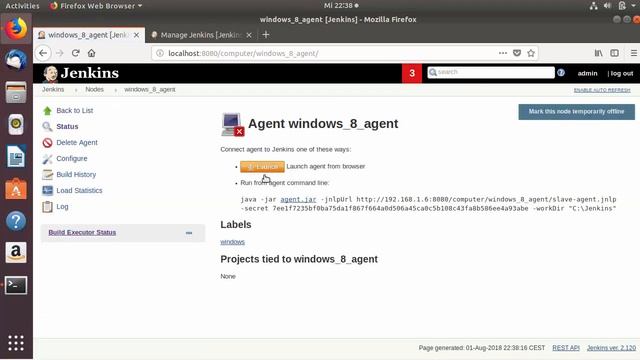Go Back to List
Screen dimensions: 640x360
coord(74,111)
